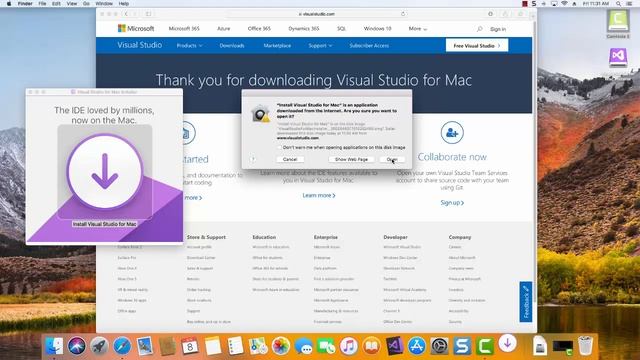Open Downloads in the Visual Studio nav
640x360 pixels.
pos(232,46)
